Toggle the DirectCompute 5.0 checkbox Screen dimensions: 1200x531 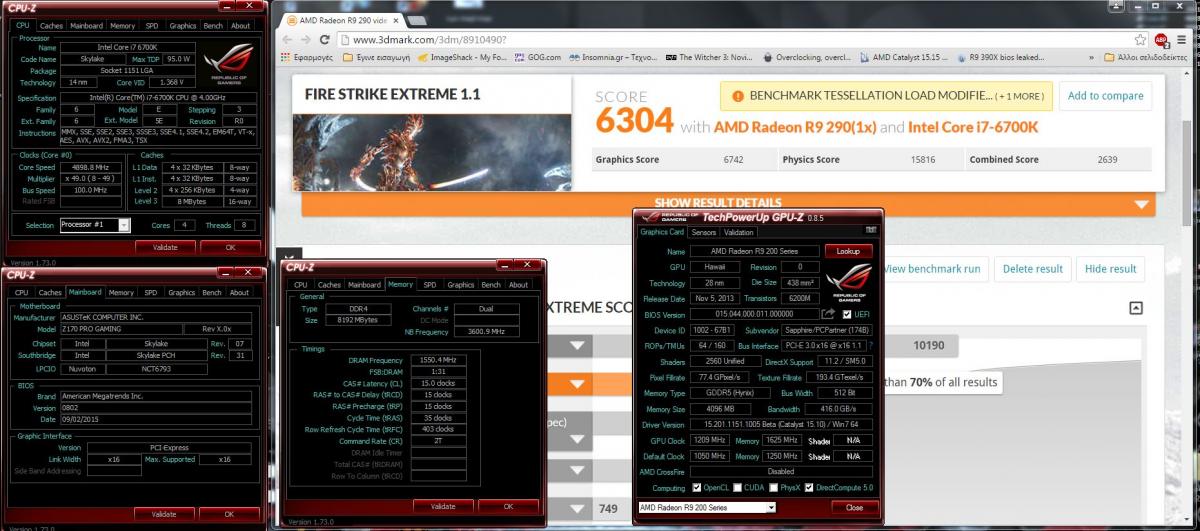tap(808, 487)
